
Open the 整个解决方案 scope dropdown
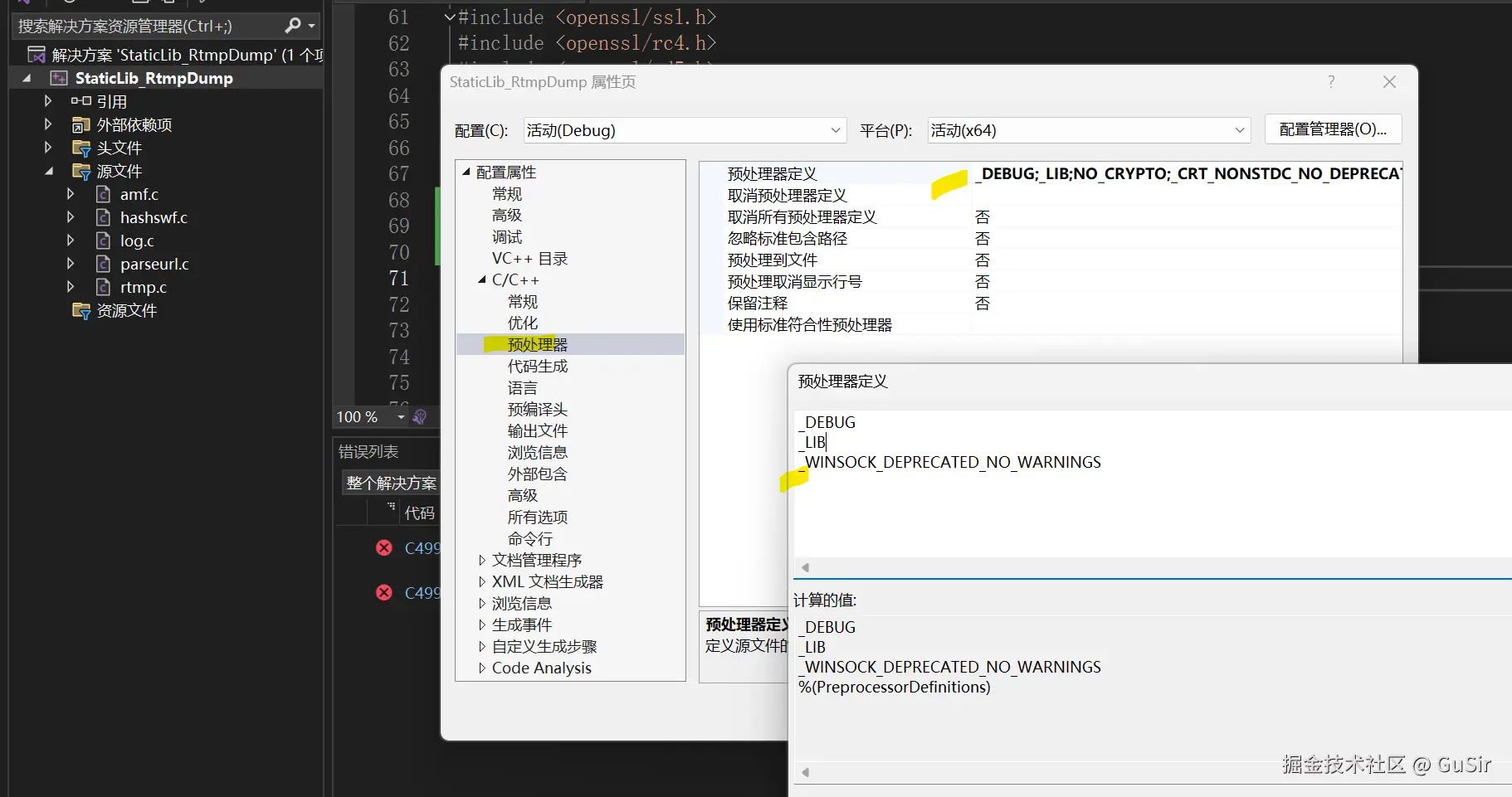[391, 483]
